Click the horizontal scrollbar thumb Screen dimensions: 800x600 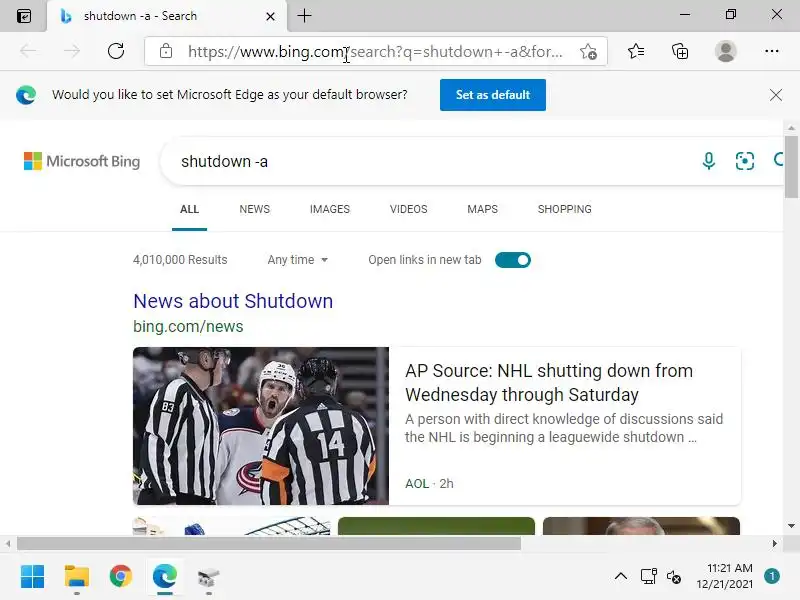[x=269, y=544]
